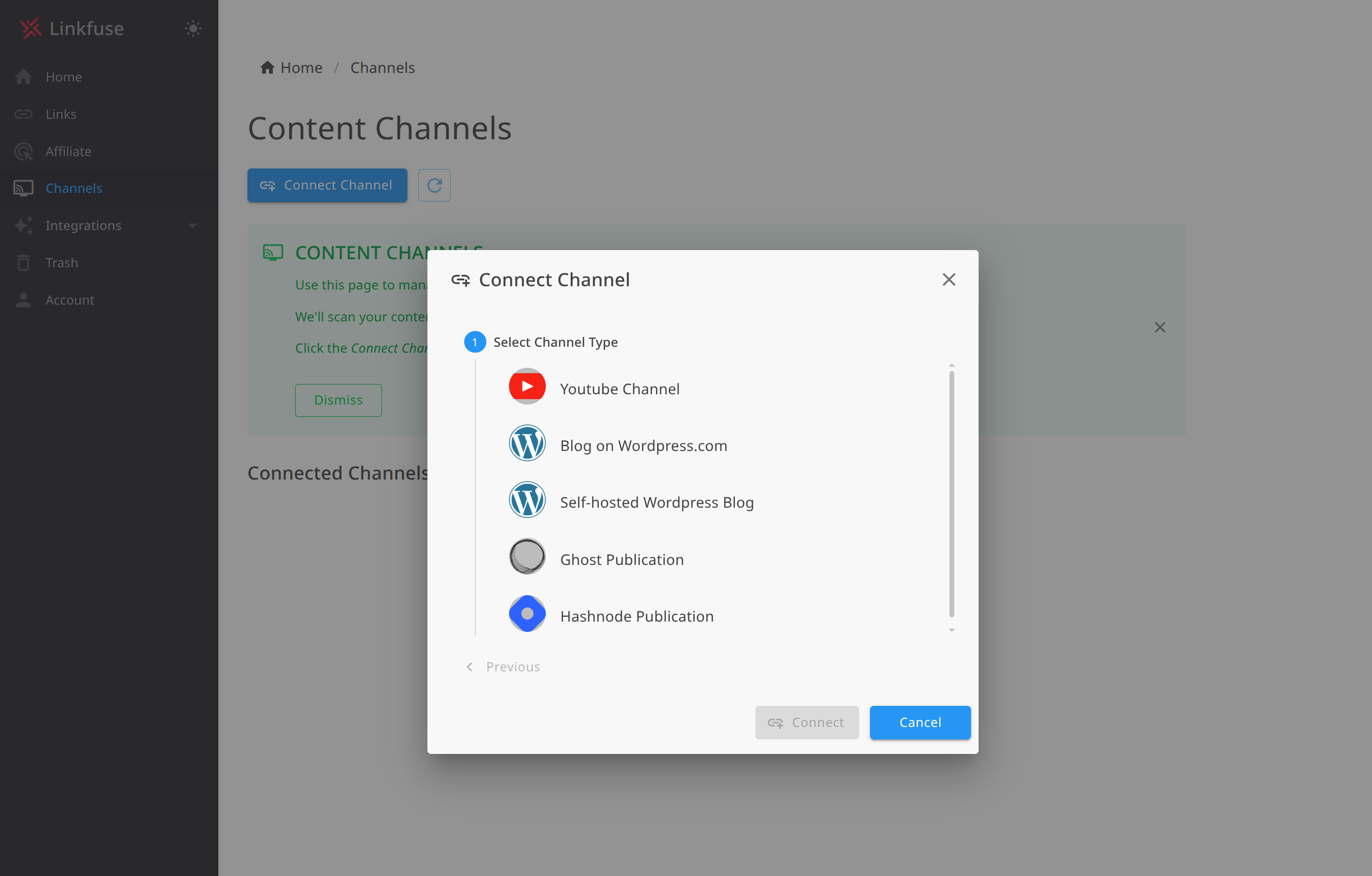This screenshot has height=876, width=1372.
Task: Toggle the light theme sun icon
Action: (x=193, y=28)
